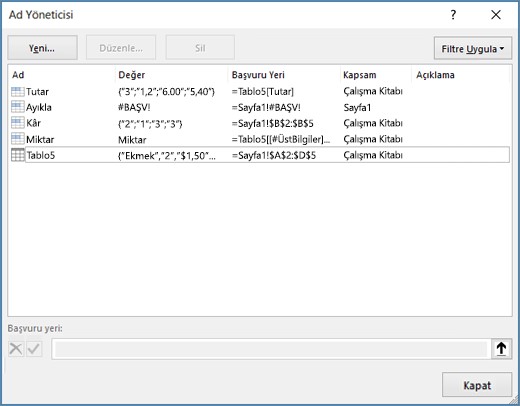Click the Tablo5 table icon

pos(18,155)
